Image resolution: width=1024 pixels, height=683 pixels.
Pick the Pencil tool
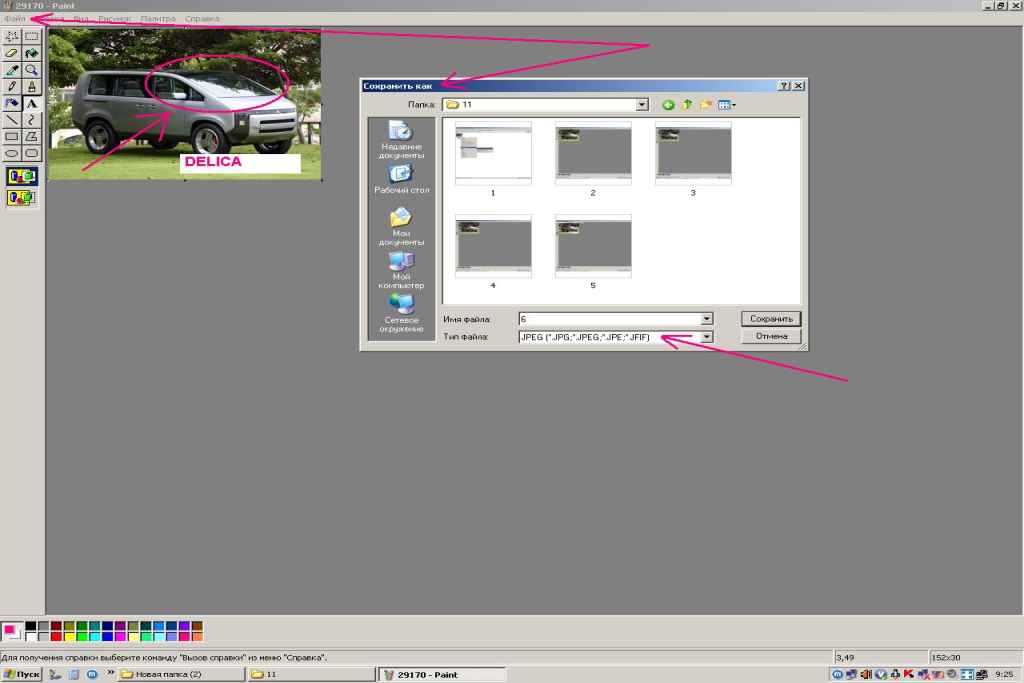pyautogui.click(x=12, y=87)
